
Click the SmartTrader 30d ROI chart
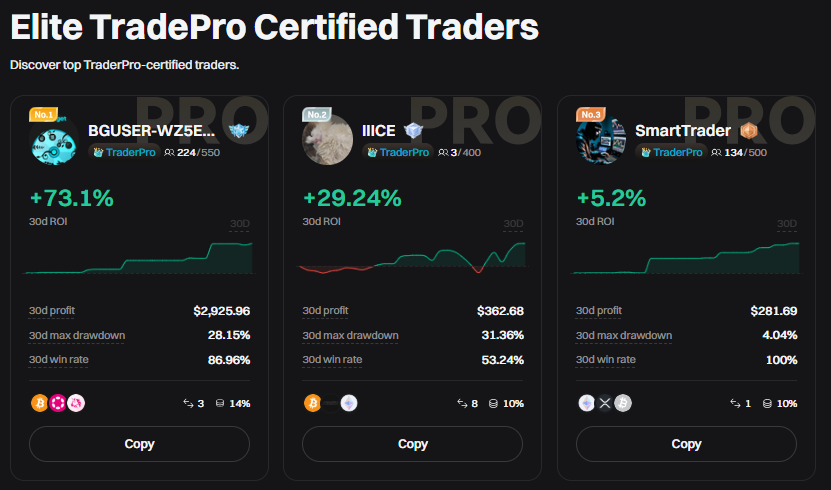tap(686, 258)
